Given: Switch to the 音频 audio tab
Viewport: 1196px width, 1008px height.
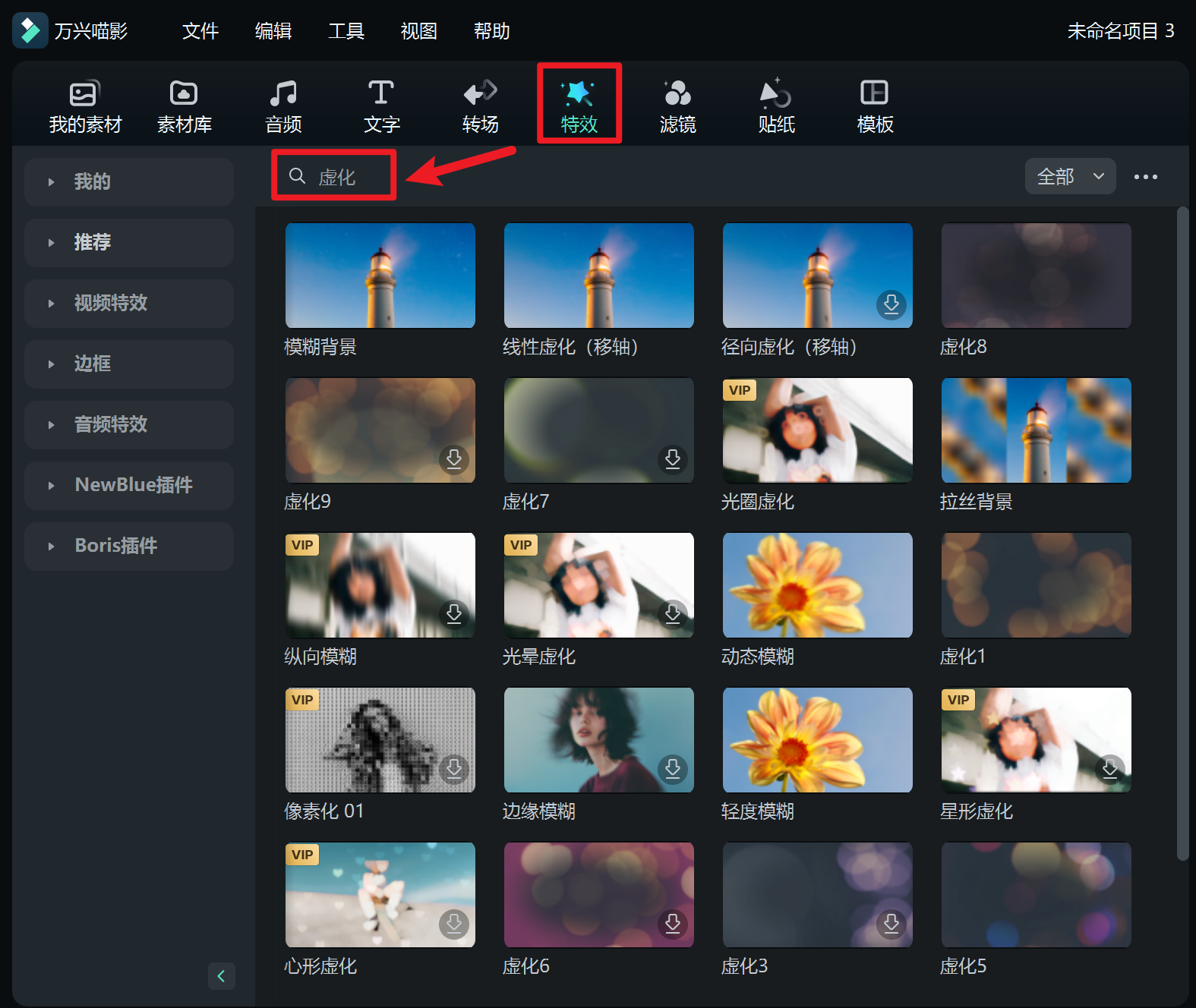Looking at the screenshot, I should click(283, 106).
